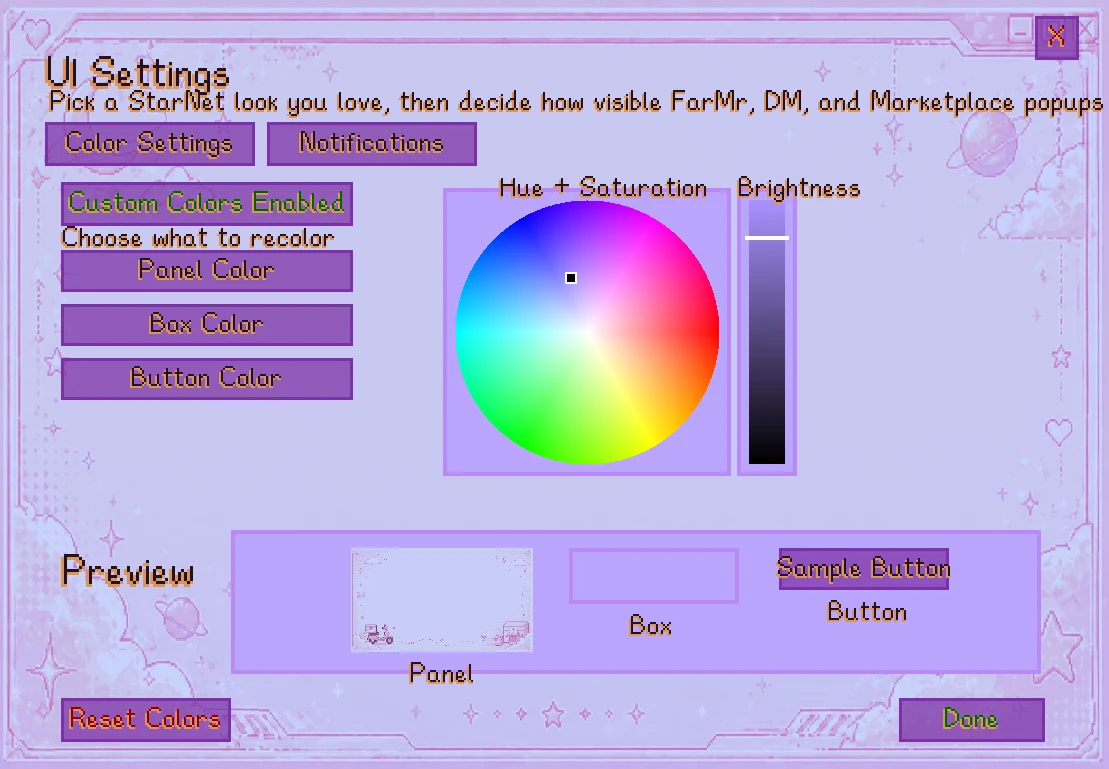Click the square selector marker on color wheel
The image size is (1109, 769).
pos(571,278)
